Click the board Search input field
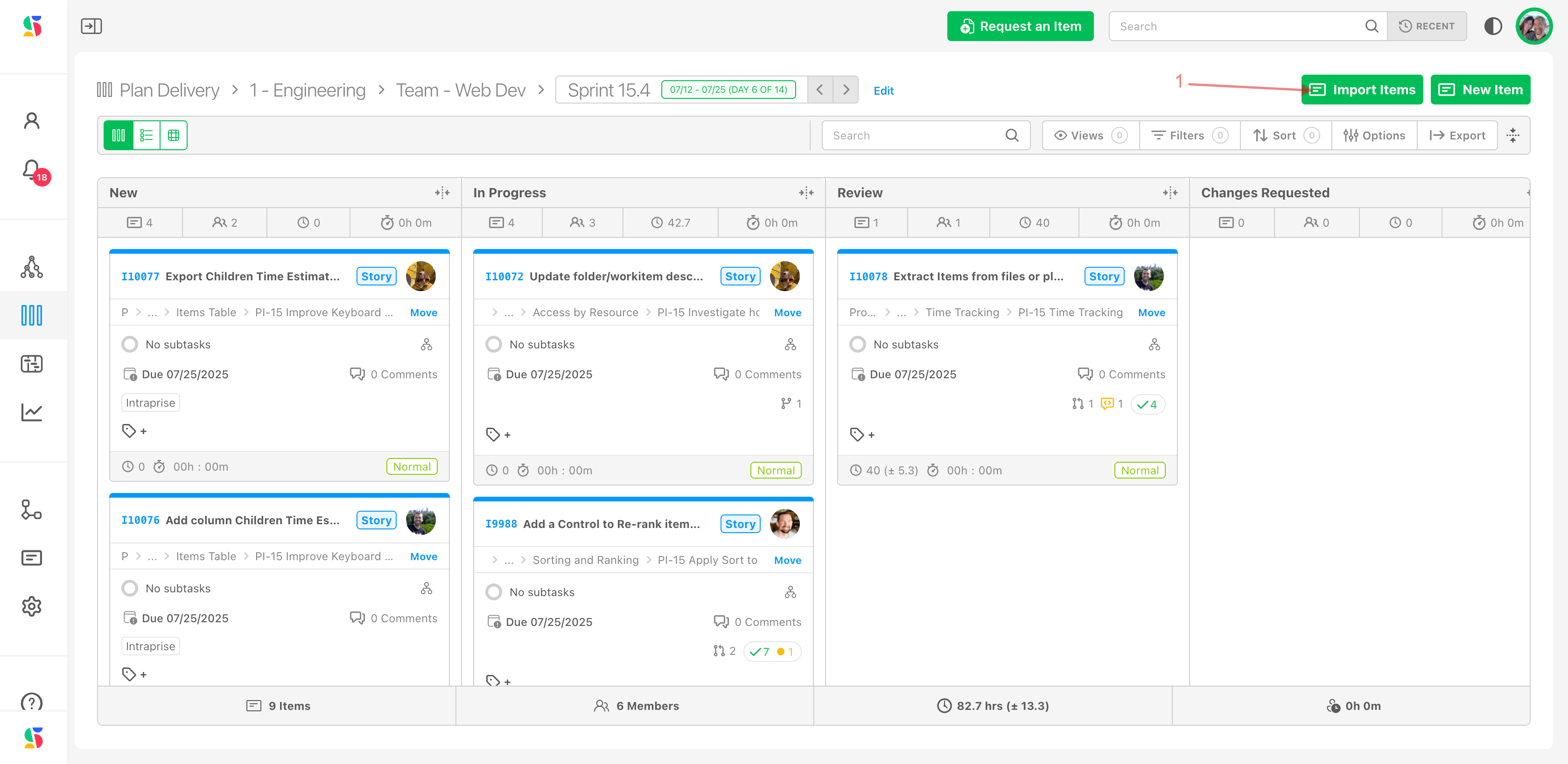Viewport: 1568px width, 764px height. tap(916, 135)
